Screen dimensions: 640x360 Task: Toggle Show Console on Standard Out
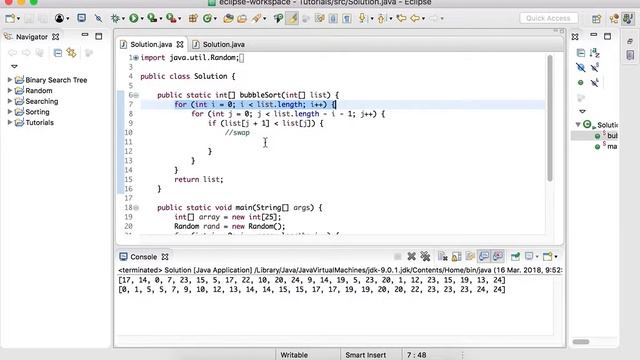(484, 256)
